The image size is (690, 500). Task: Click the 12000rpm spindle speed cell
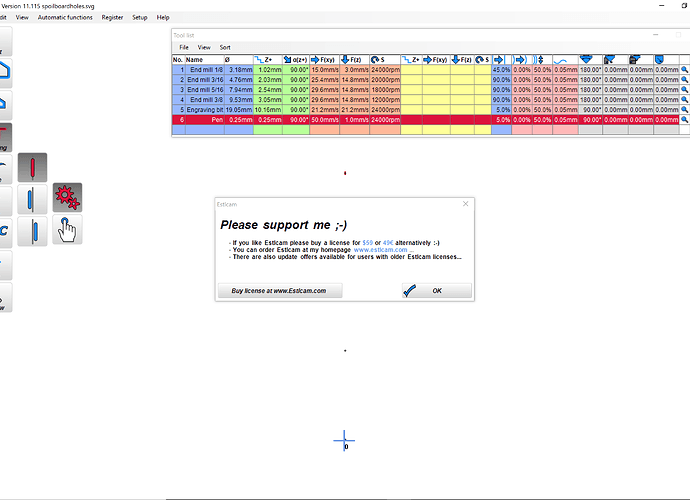point(385,99)
